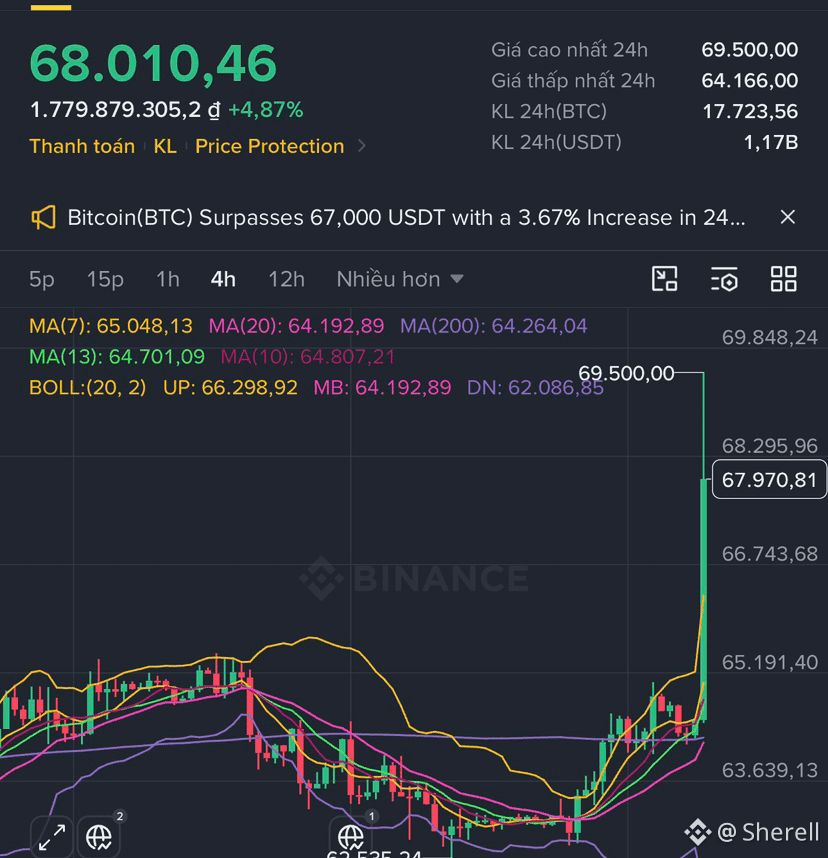The height and width of the screenshot is (858, 828).
Task: Tap the MA(200): 64.264,04 indicator label
Action: point(494,326)
